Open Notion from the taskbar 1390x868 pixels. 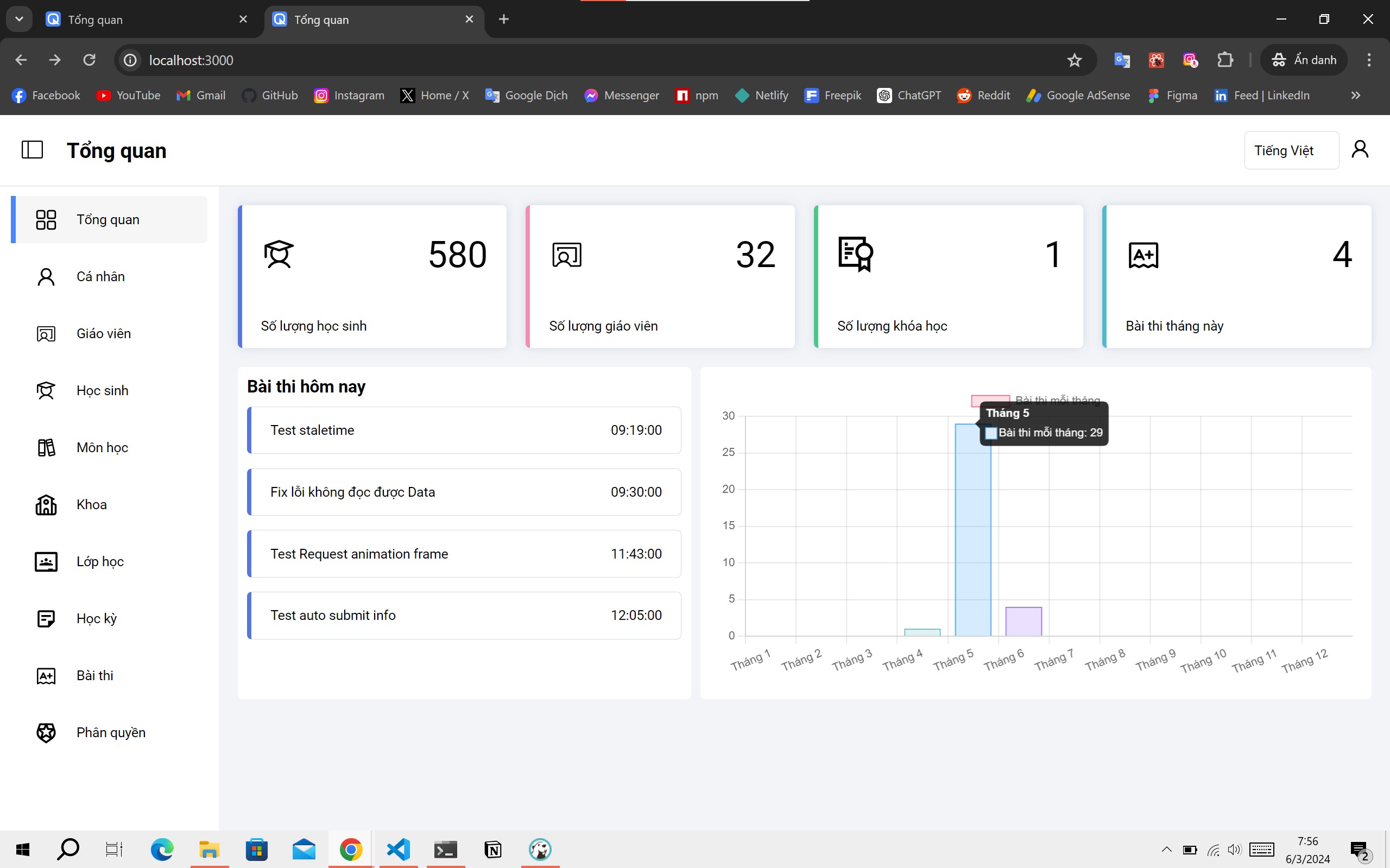(x=492, y=849)
